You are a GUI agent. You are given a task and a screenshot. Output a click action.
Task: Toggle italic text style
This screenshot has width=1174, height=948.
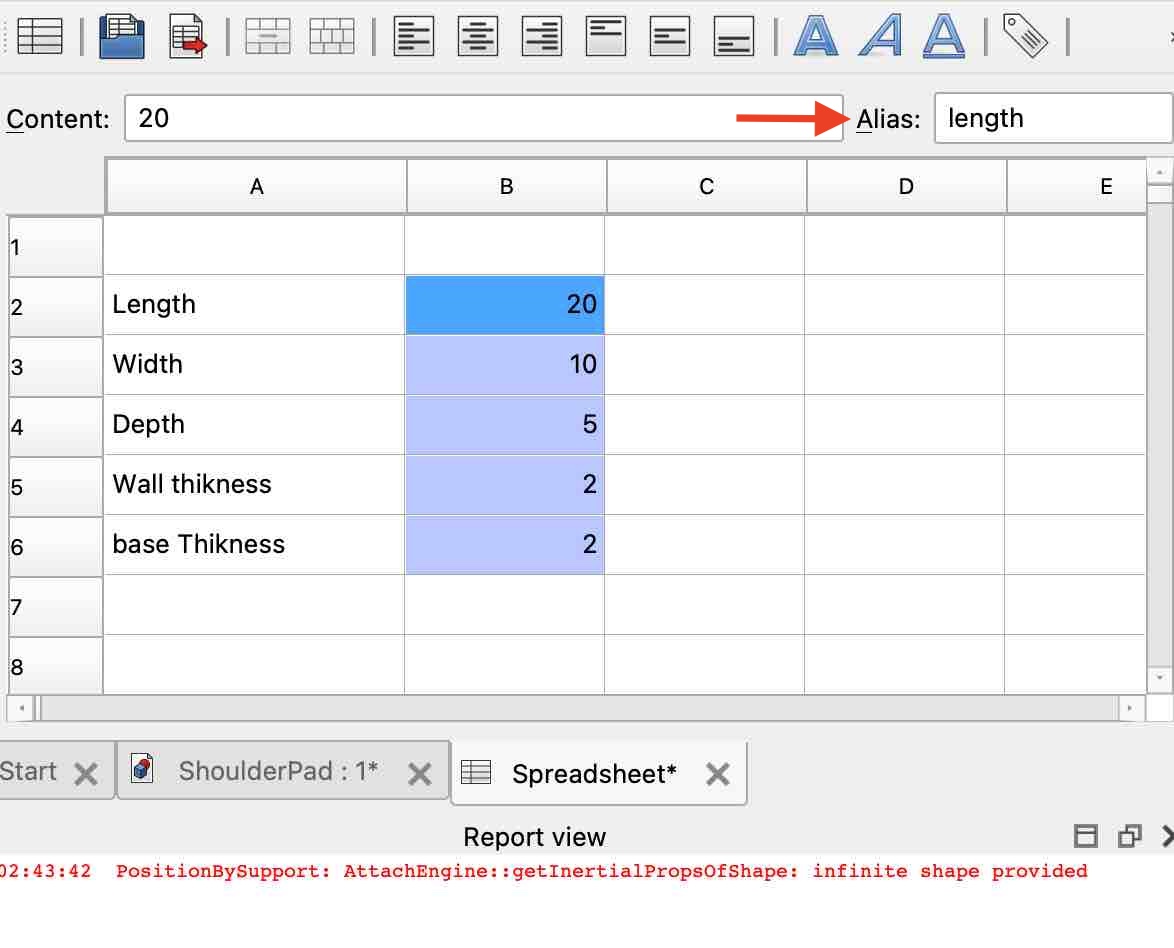pyautogui.click(x=880, y=37)
